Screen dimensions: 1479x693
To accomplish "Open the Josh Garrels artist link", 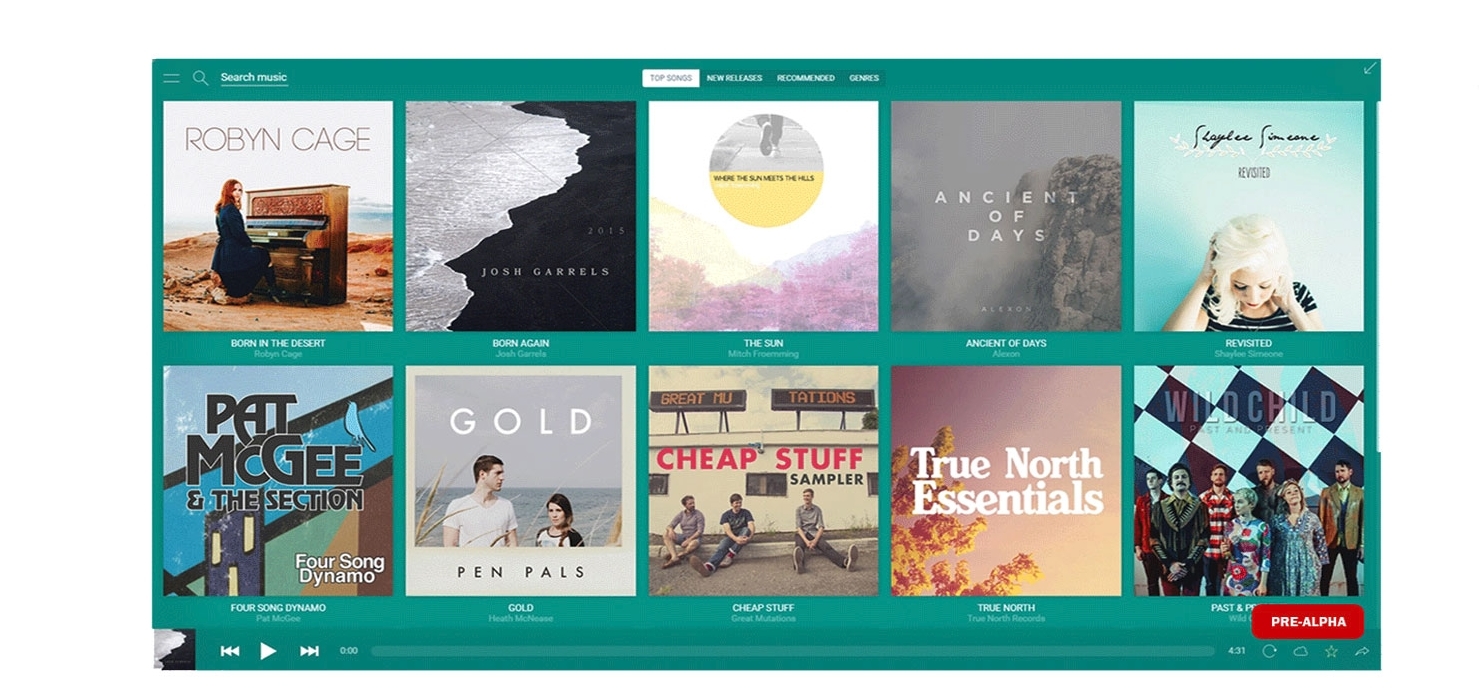I will tap(520, 354).
